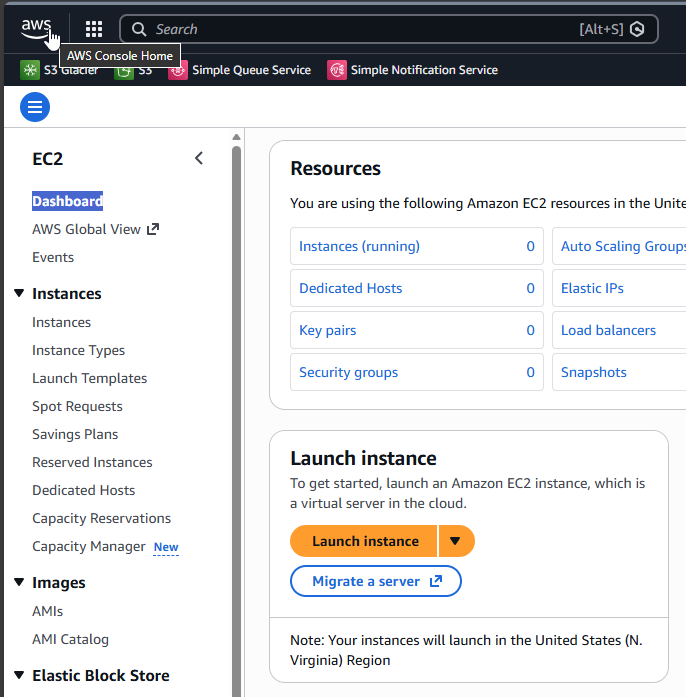
Task: Click the 0 count for Instances (running)
Action: [x=530, y=246]
